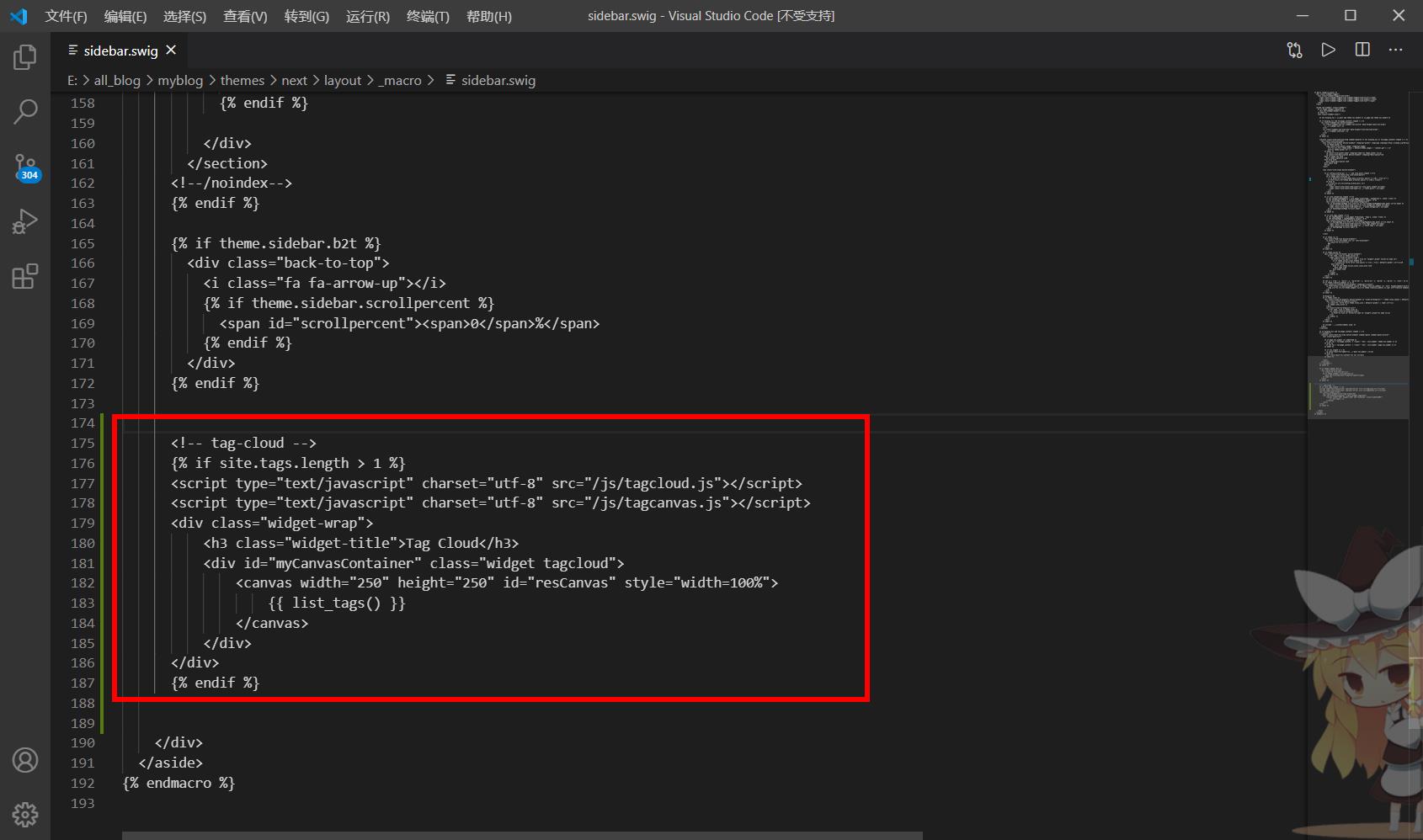This screenshot has width=1423, height=840.
Task: Select the sidebar.swig editor tab
Action: tap(120, 51)
